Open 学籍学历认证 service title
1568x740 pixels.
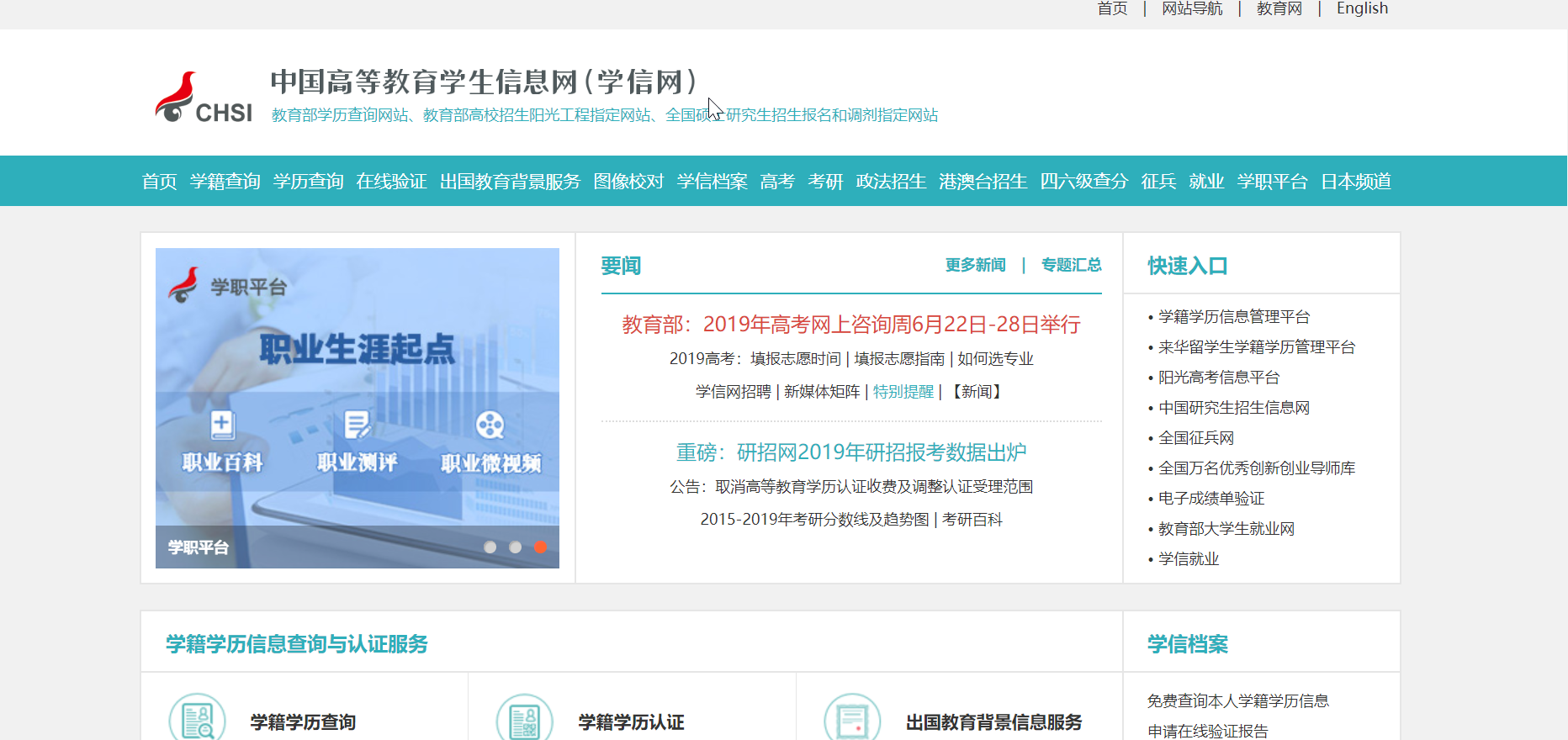click(x=631, y=722)
